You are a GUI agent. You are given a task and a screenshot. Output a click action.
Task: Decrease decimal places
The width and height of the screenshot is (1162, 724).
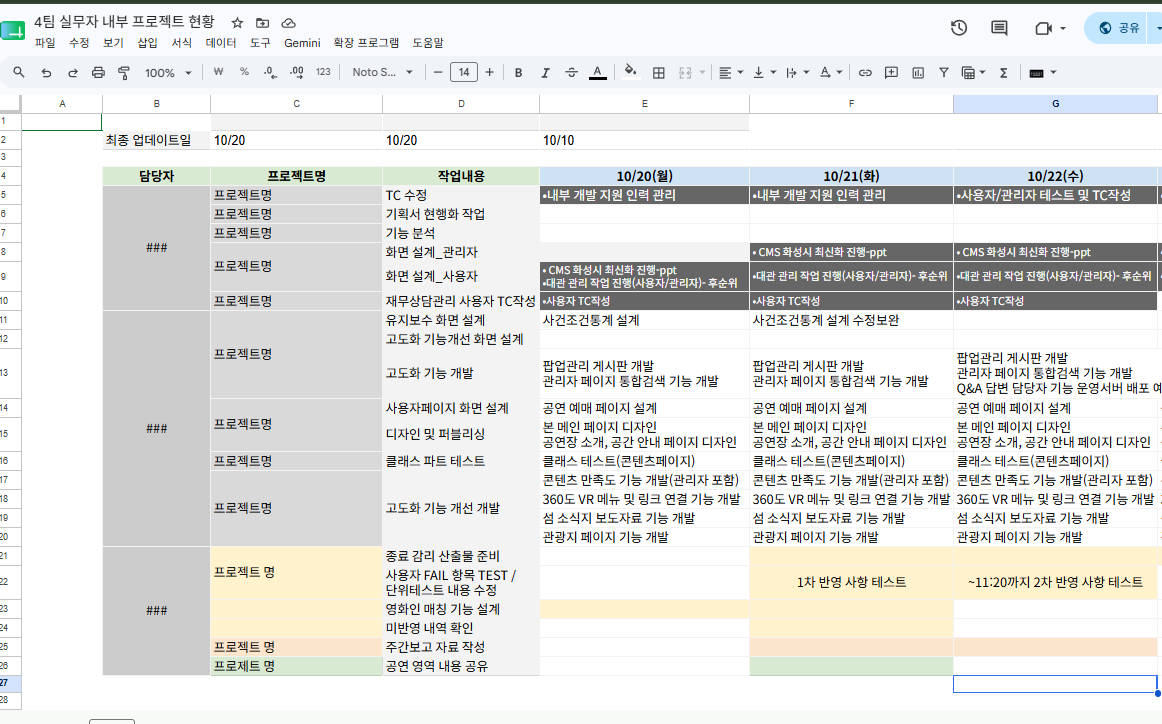point(270,73)
